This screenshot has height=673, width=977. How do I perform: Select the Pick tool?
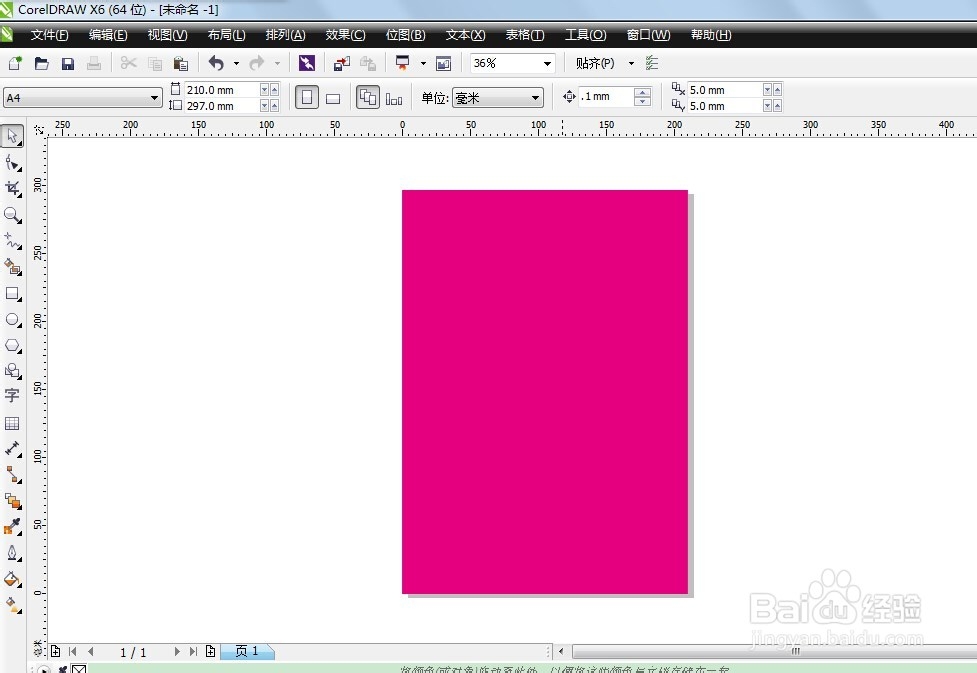click(x=13, y=135)
